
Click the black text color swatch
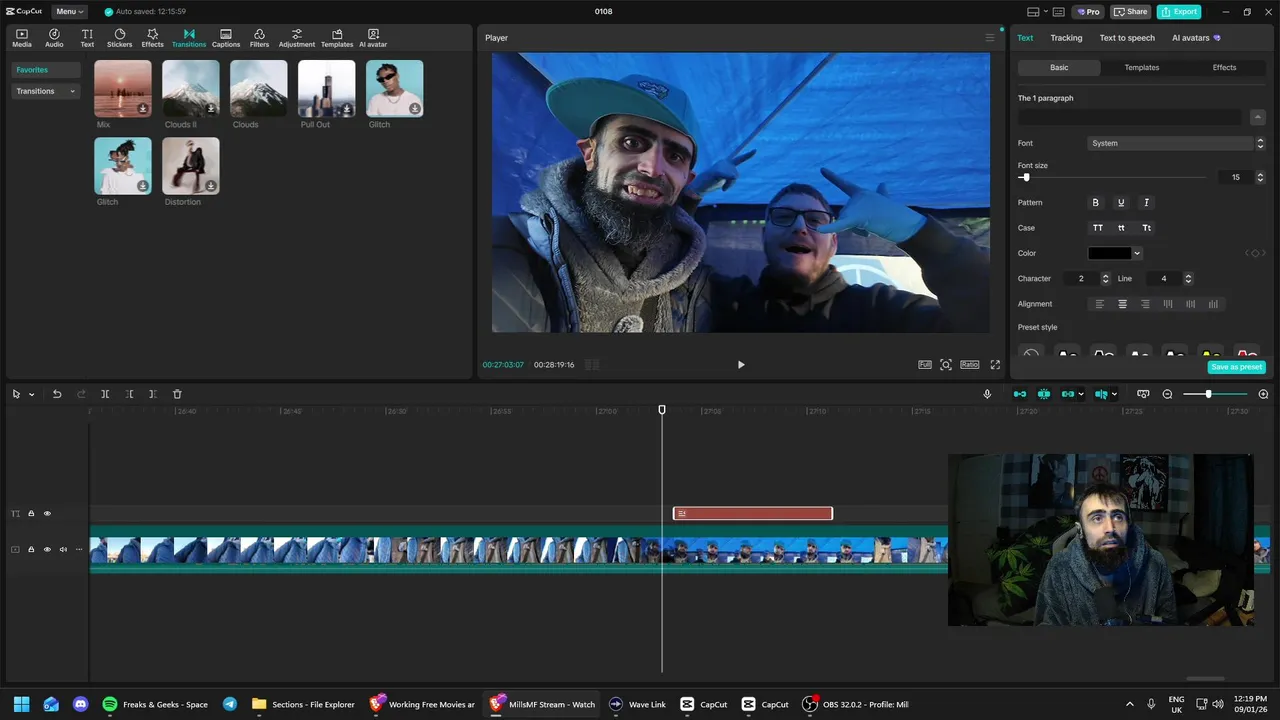(1109, 253)
